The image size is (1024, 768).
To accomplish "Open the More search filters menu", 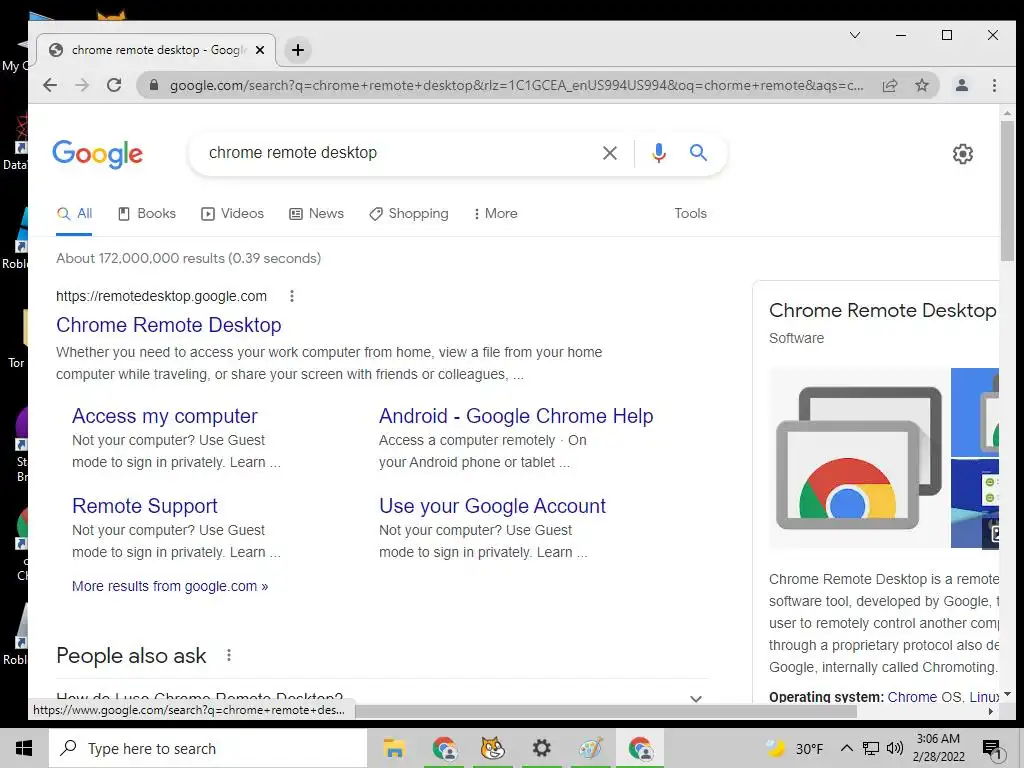I will coord(496,214).
